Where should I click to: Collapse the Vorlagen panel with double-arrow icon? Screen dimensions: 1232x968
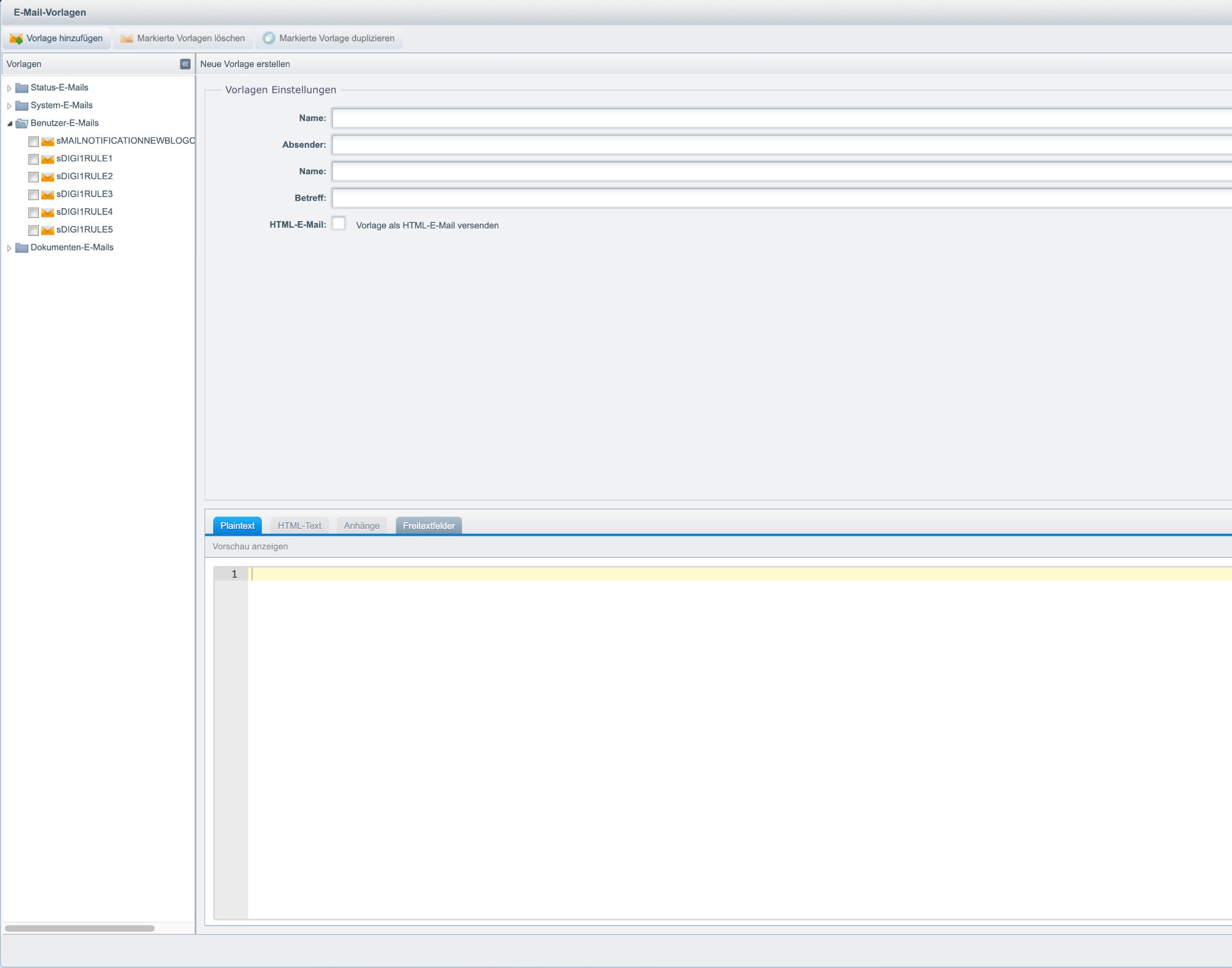pyautogui.click(x=185, y=64)
